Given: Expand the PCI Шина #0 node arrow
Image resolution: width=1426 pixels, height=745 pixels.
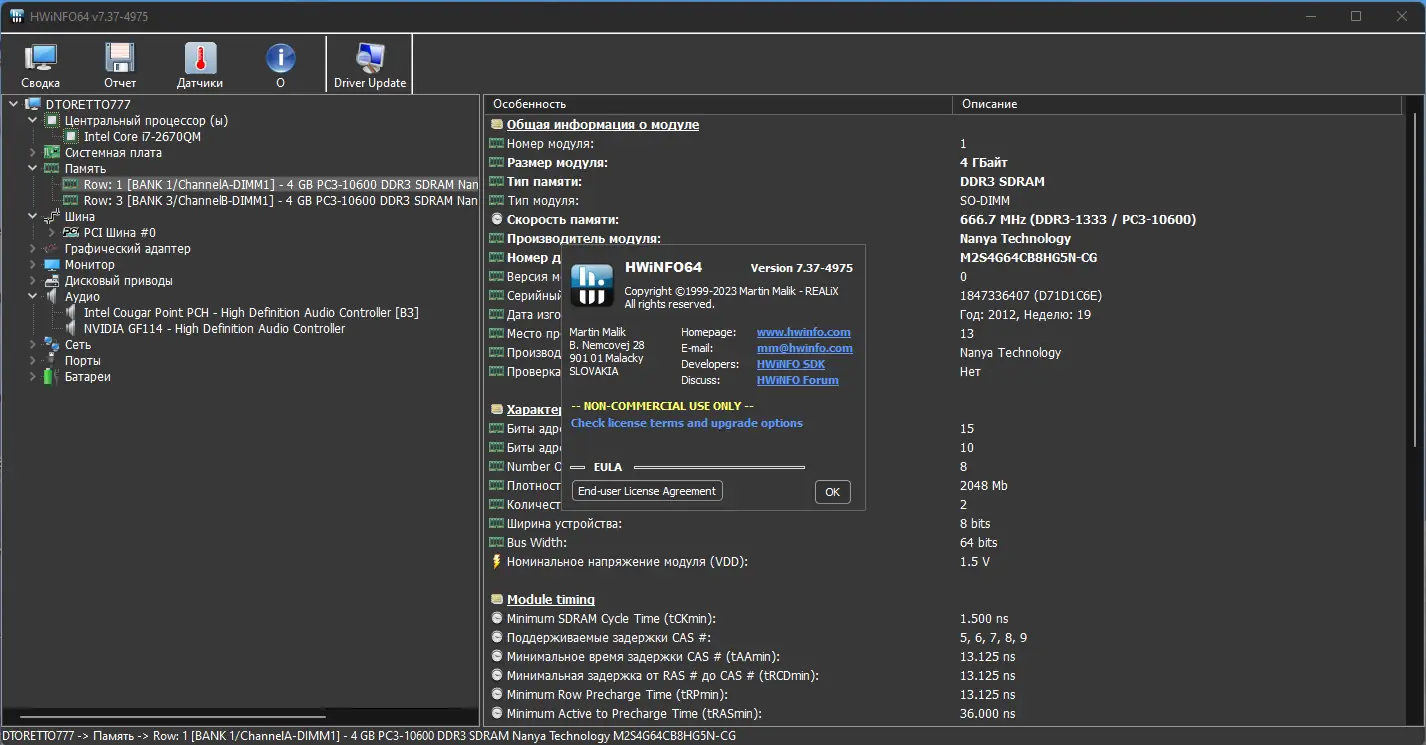Looking at the screenshot, I should [x=52, y=232].
